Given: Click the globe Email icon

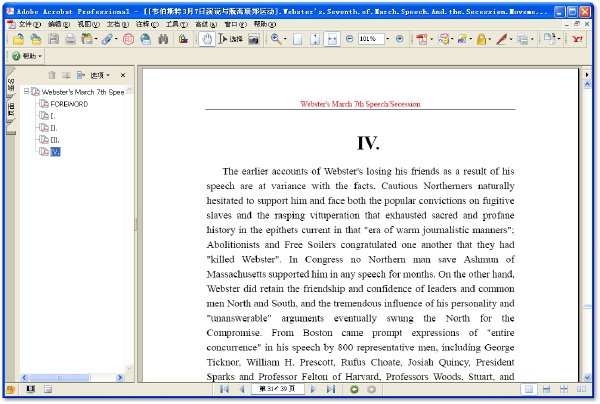Looking at the screenshot, I should coord(145,39).
